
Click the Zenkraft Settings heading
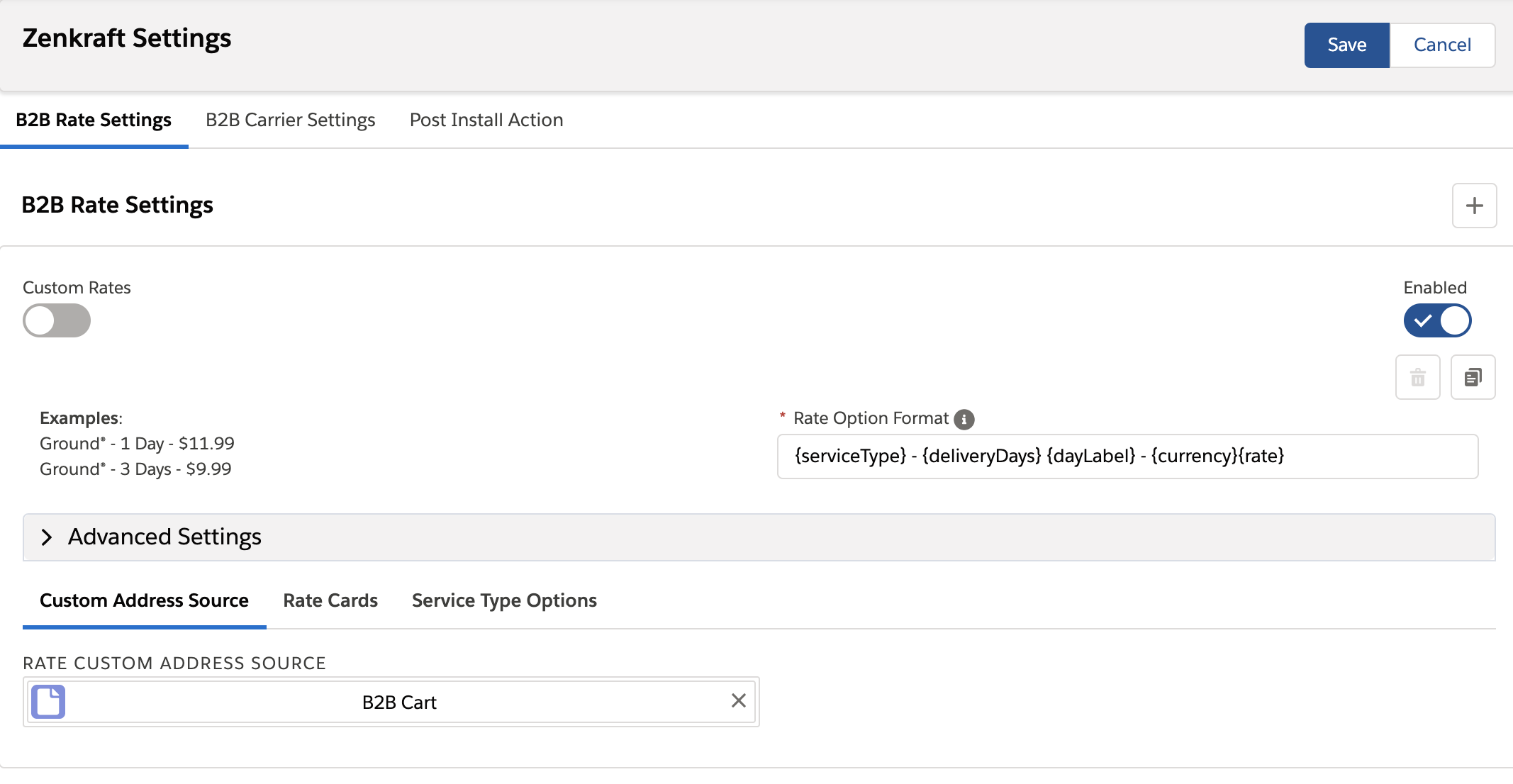coord(127,38)
